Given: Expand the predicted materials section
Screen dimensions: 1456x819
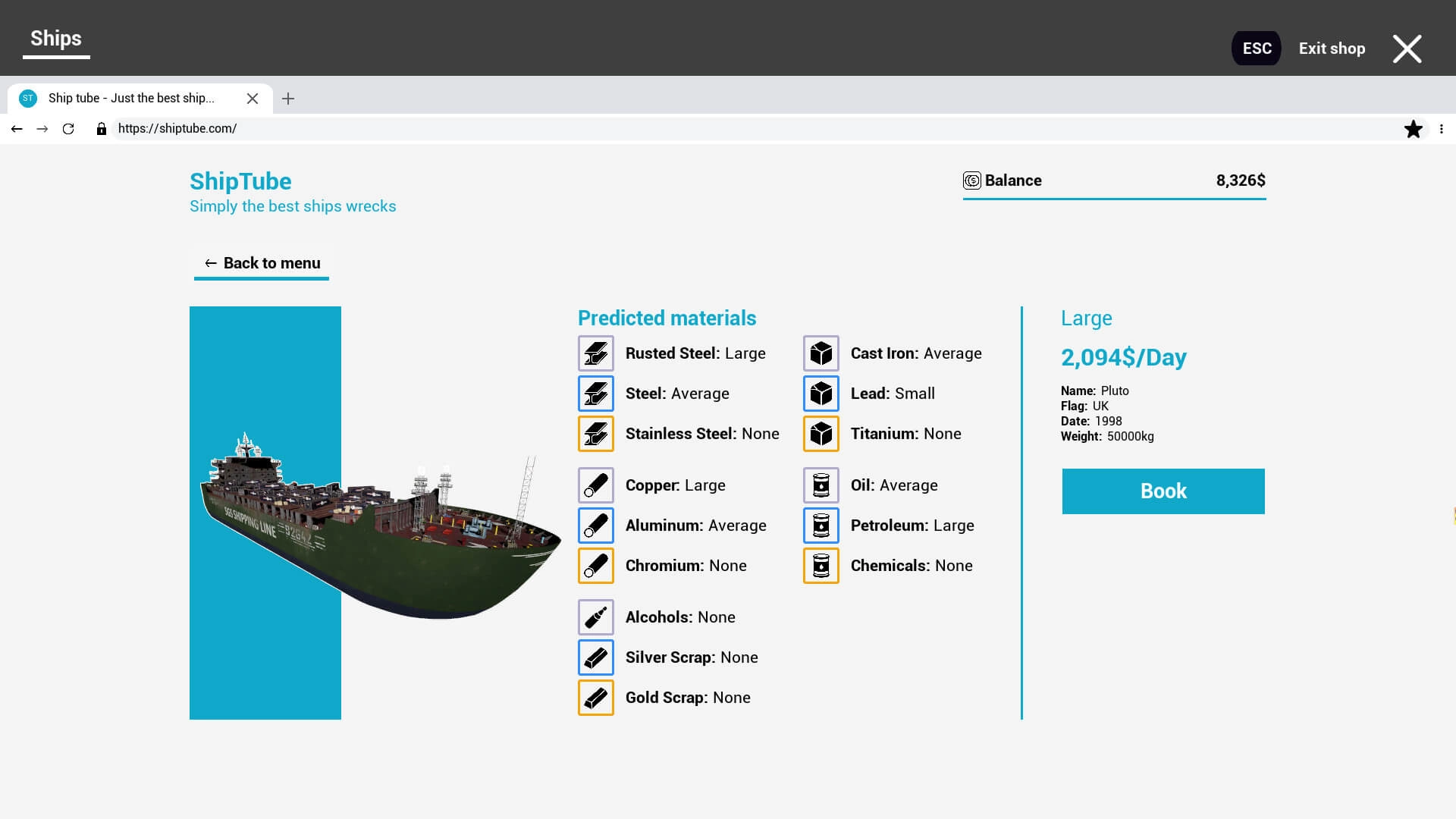Looking at the screenshot, I should [667, 318].
